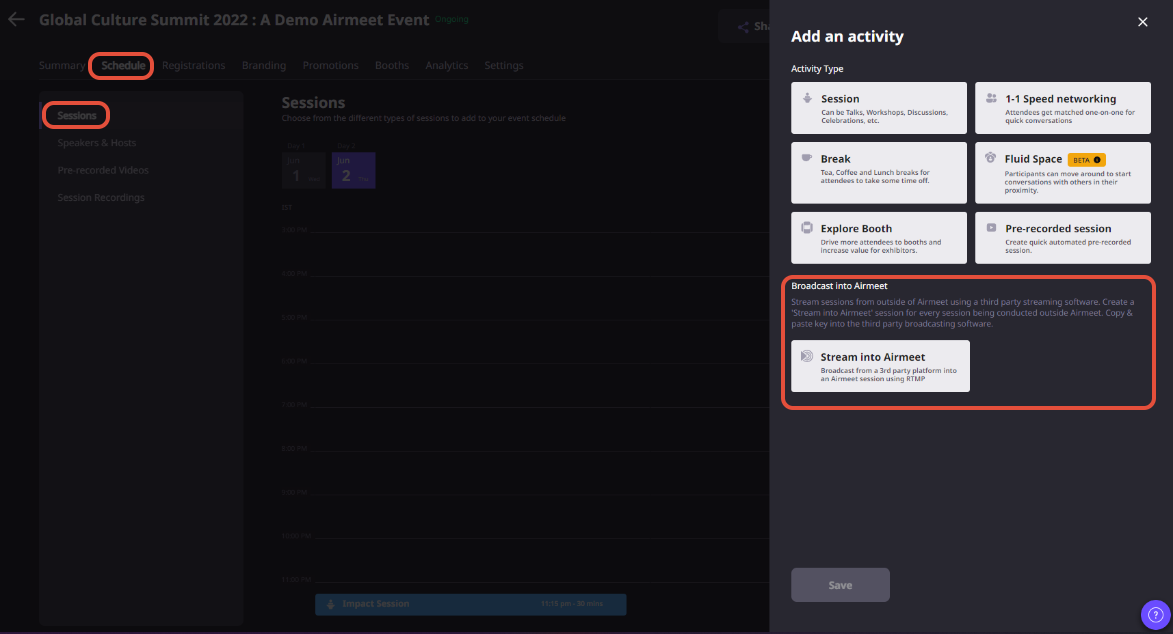Select Sessions in the sidebar
This screenshot has height=634, width=1173.
(76, 115)
